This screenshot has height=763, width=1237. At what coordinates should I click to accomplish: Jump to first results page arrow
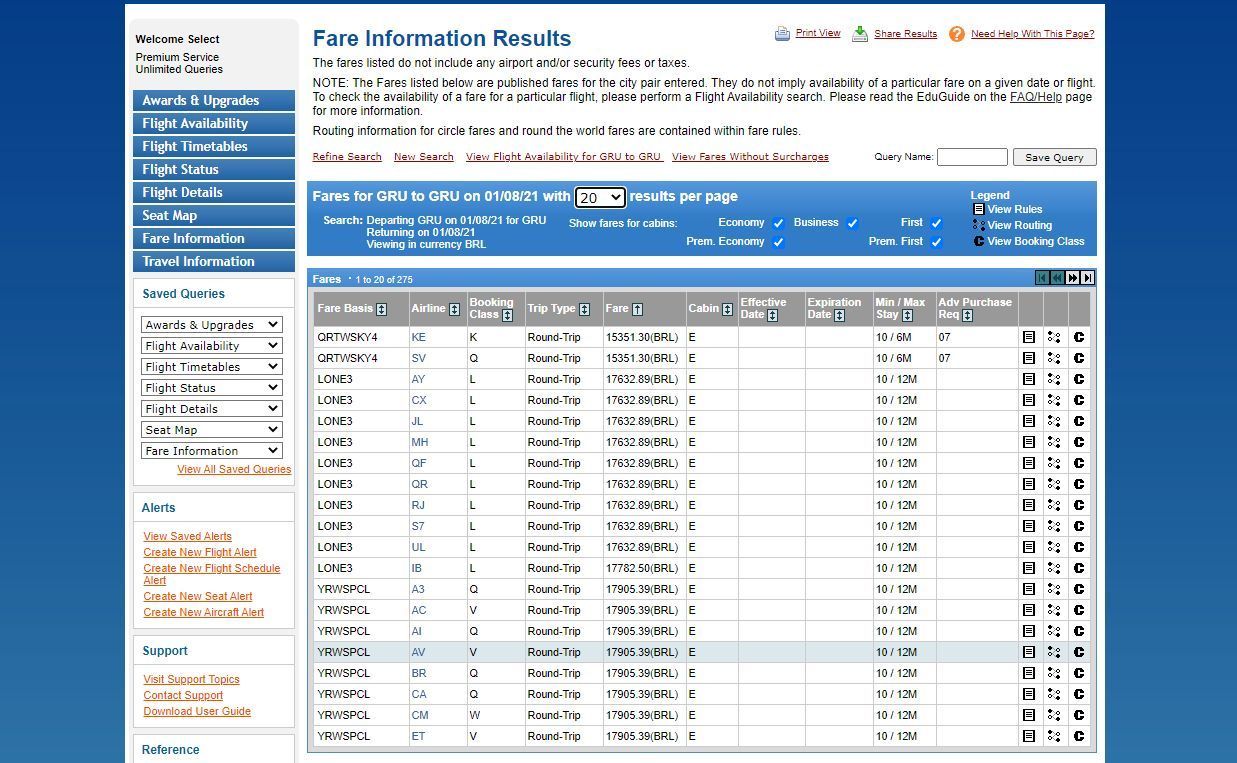point(1042,278)
